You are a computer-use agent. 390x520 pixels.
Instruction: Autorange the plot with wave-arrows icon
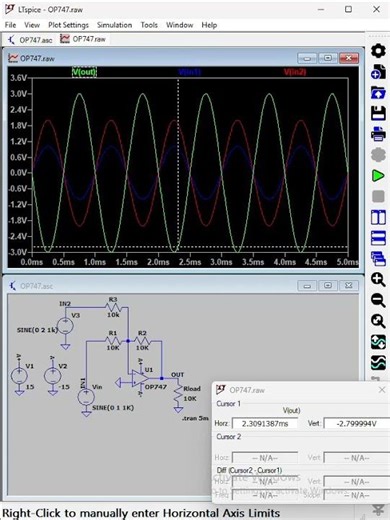click(378, 342)
